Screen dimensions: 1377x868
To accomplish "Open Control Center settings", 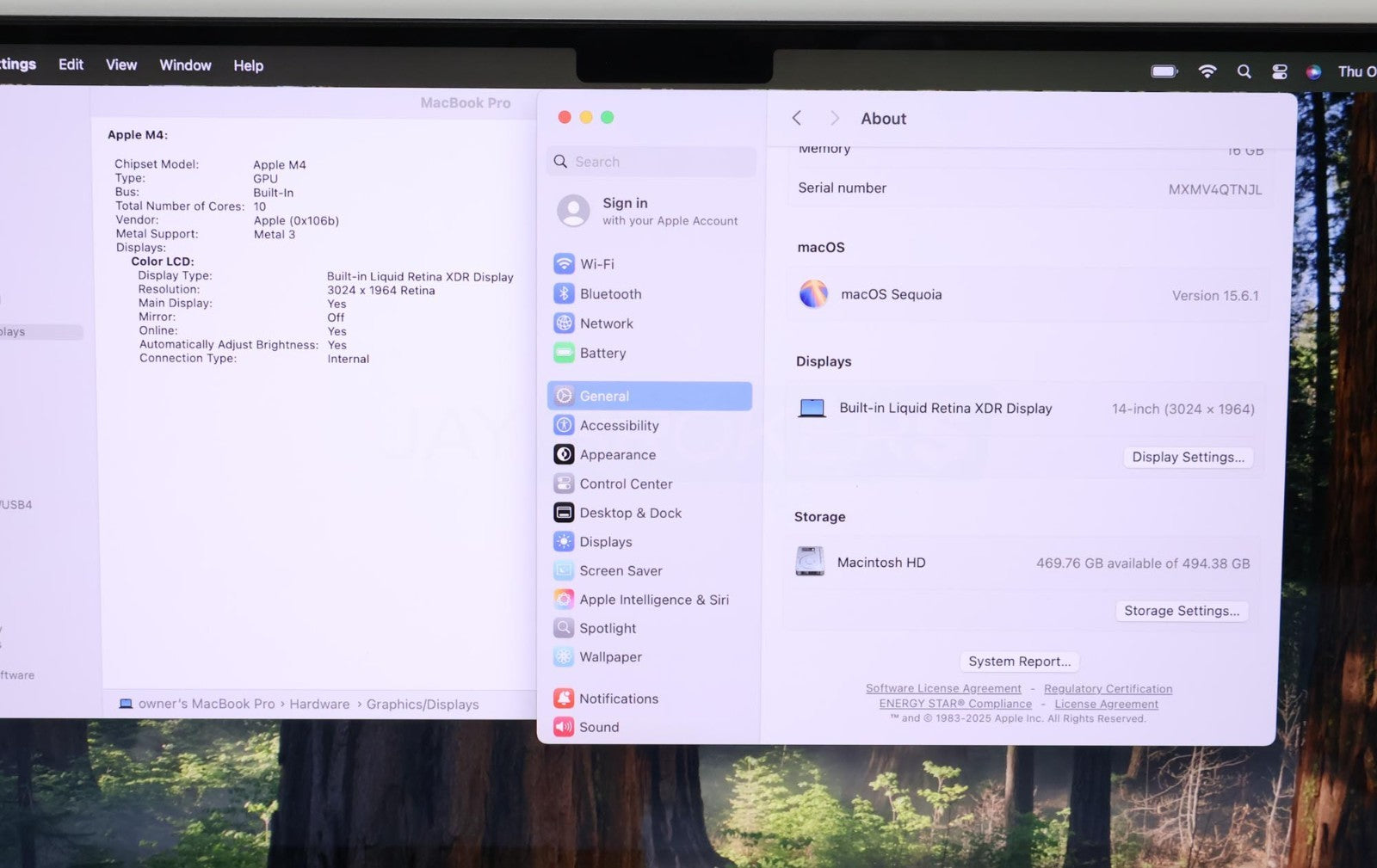I will pos(626,483).
